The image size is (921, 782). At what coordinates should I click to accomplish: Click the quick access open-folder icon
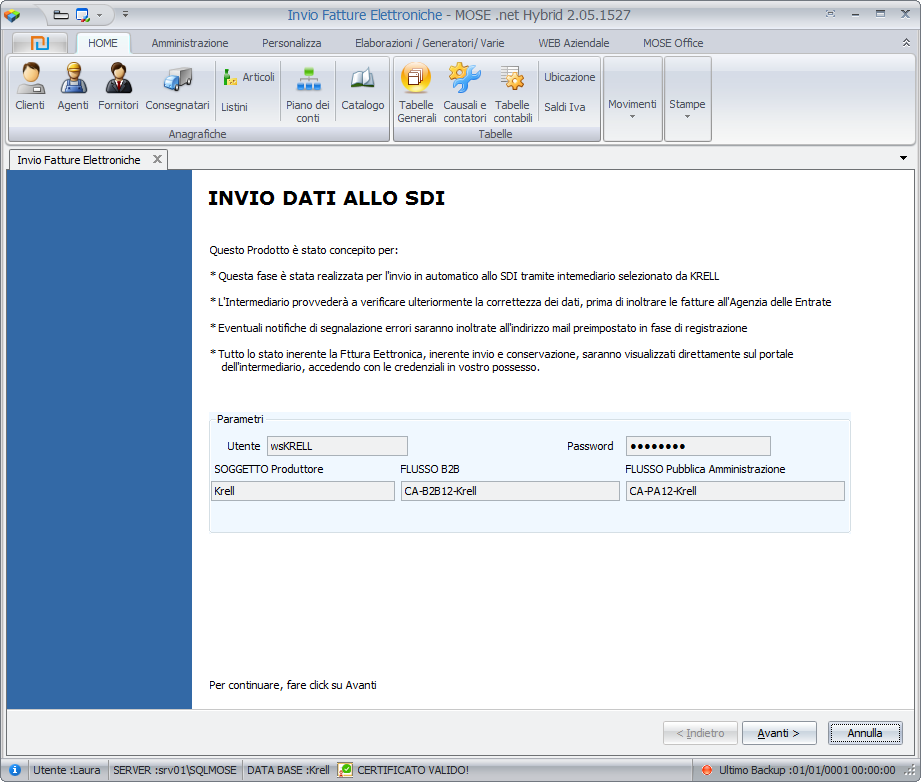(x=61, y=15)
